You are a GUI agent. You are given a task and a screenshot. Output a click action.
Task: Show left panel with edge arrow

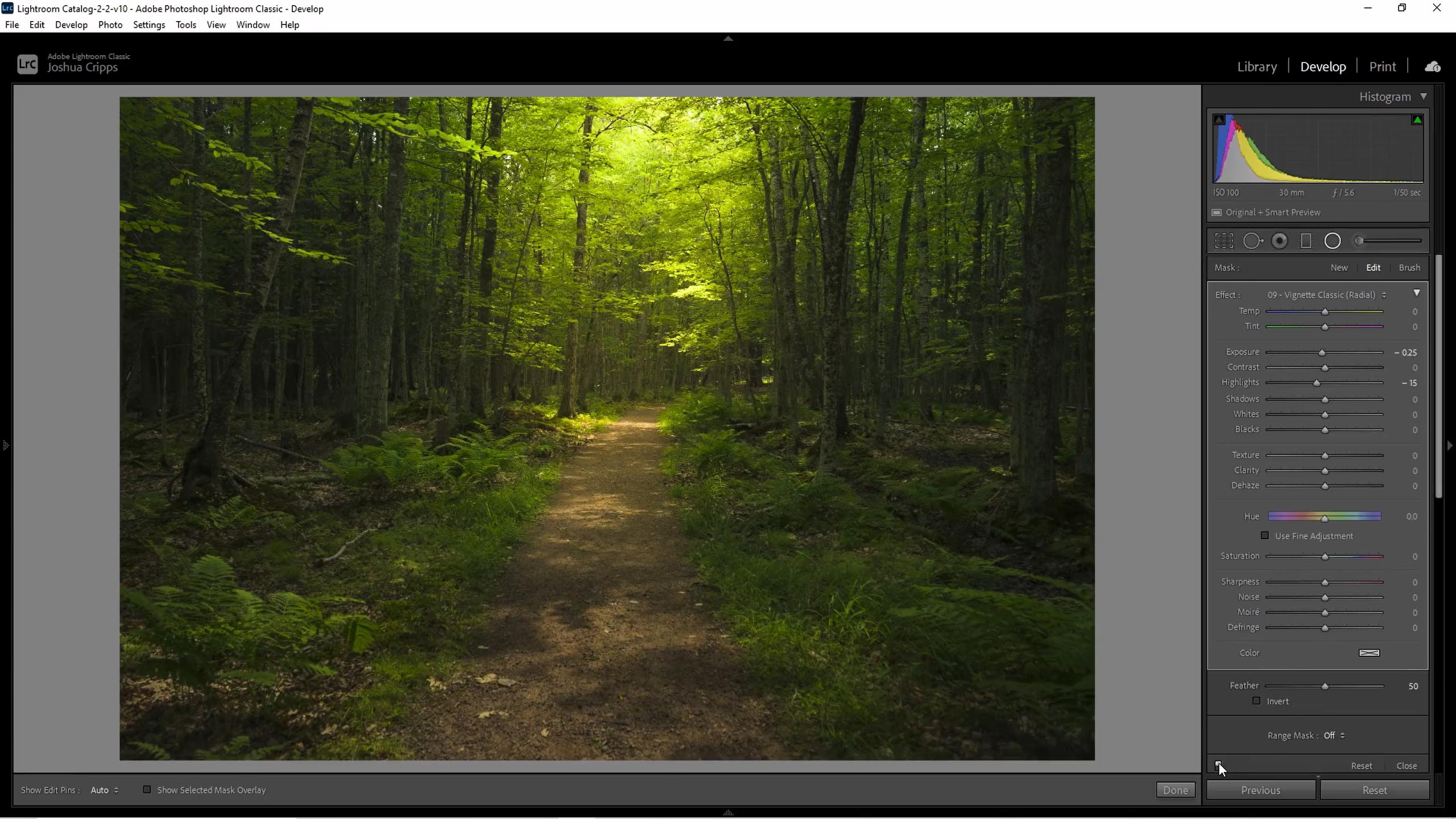click(x=6, y=445)
